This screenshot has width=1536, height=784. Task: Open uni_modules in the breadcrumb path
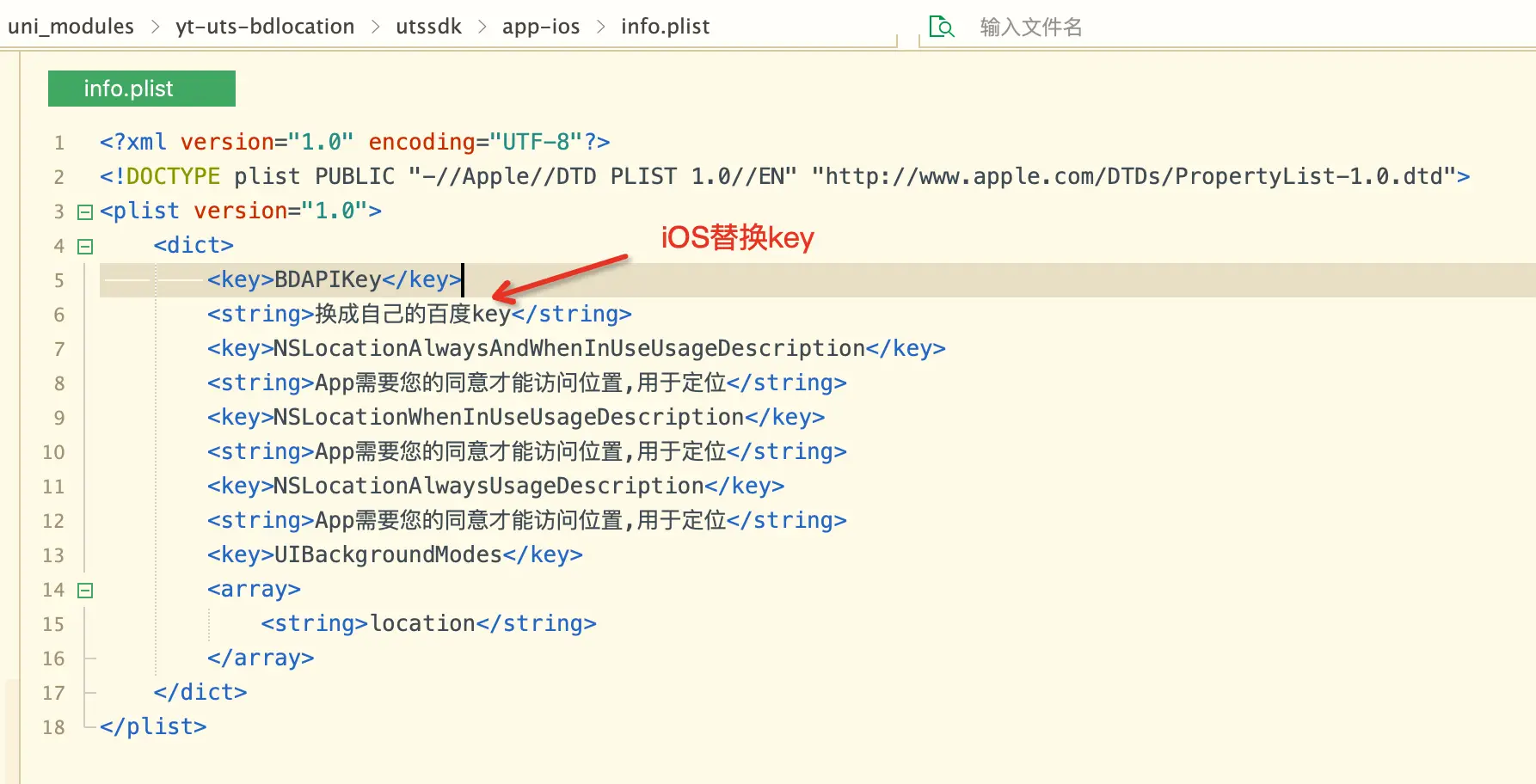(71, 27)
